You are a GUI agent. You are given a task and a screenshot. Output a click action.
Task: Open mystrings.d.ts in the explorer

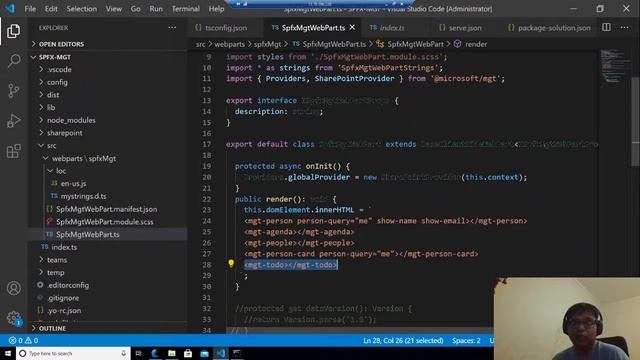pos(83,196)
